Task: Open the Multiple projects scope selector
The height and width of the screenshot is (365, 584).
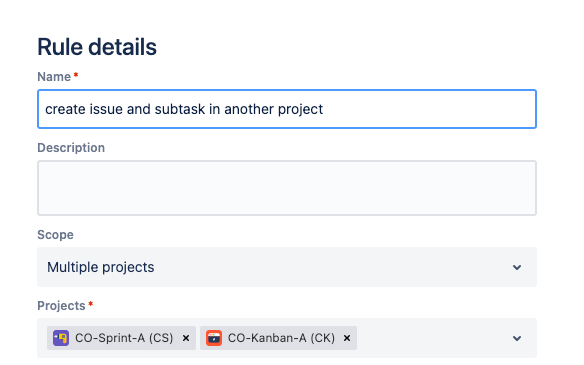Action: [287, 267]
